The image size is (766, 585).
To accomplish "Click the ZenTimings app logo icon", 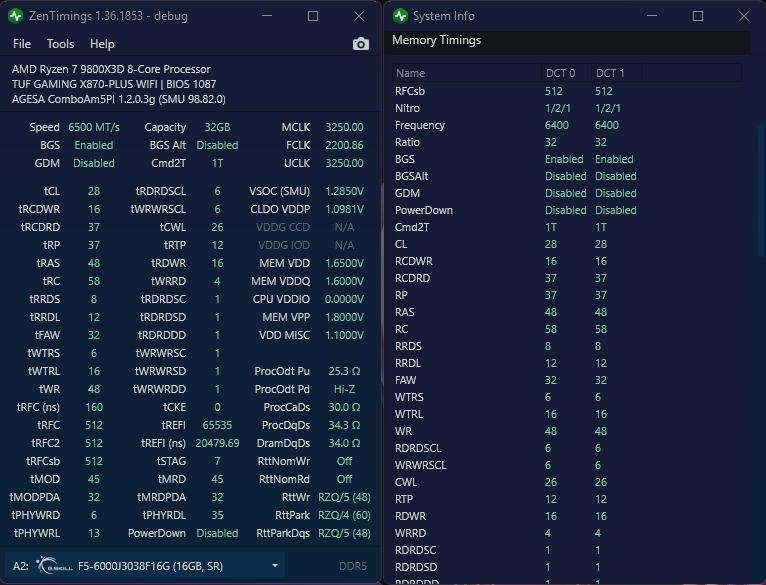I will pos(16,16).
